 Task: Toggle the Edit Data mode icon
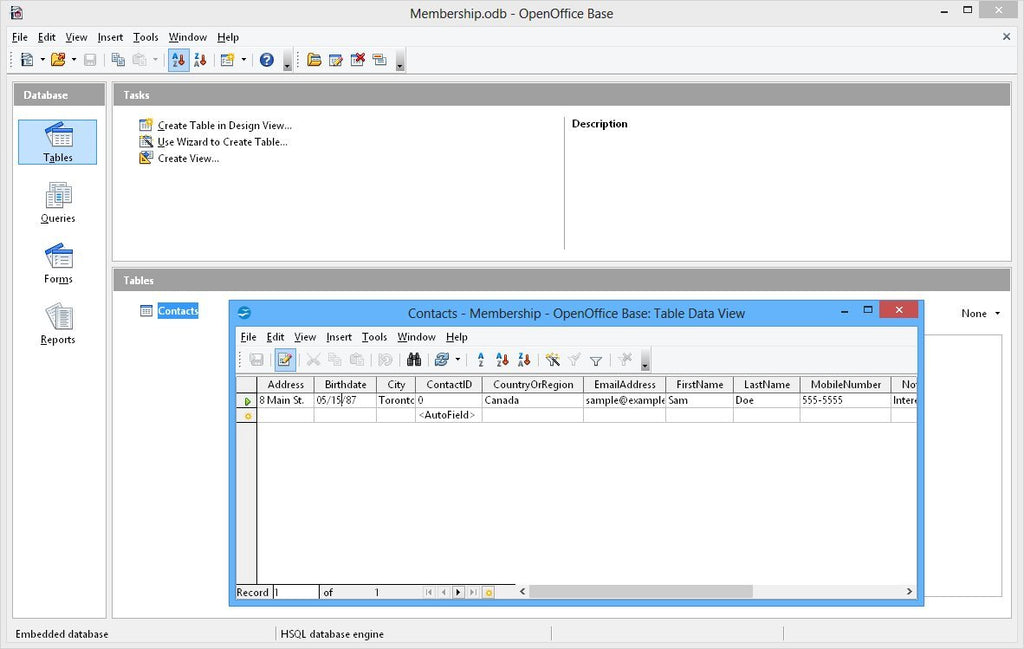(x=285, y=360)
